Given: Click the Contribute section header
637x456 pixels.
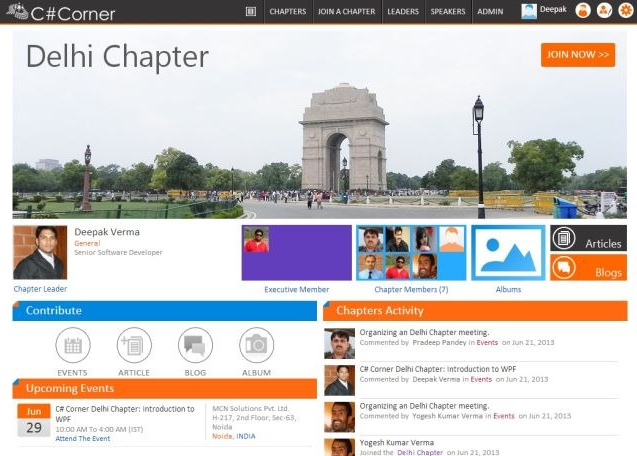Looking at the screenshot, I should [165, 311].
